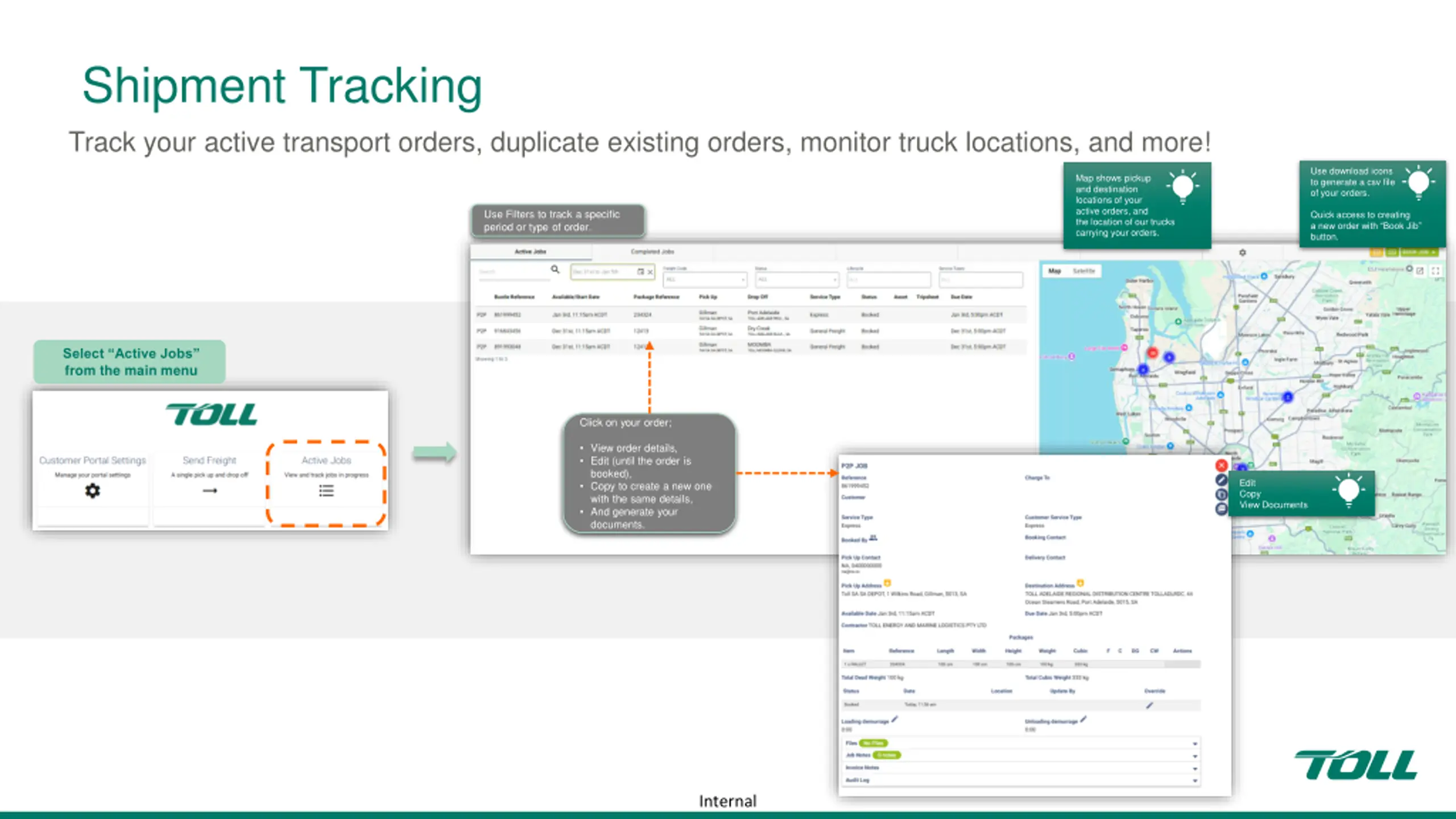Click the search magnifier in jobs list
Image resolution: width=1456 pixels, height=819 pixels.
coord(555,270)
